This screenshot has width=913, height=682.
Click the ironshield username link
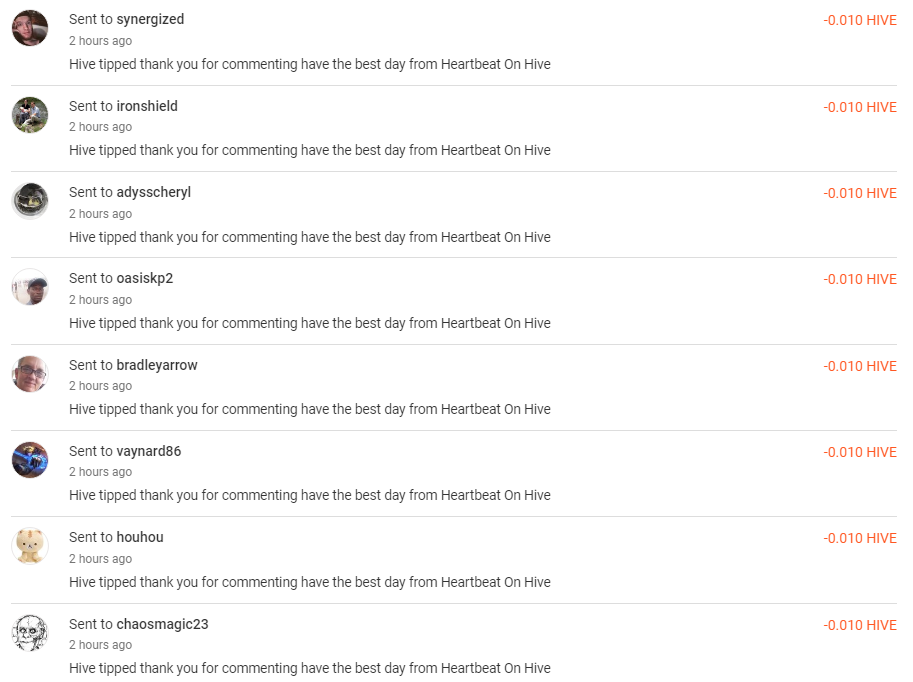click(147, 106)
